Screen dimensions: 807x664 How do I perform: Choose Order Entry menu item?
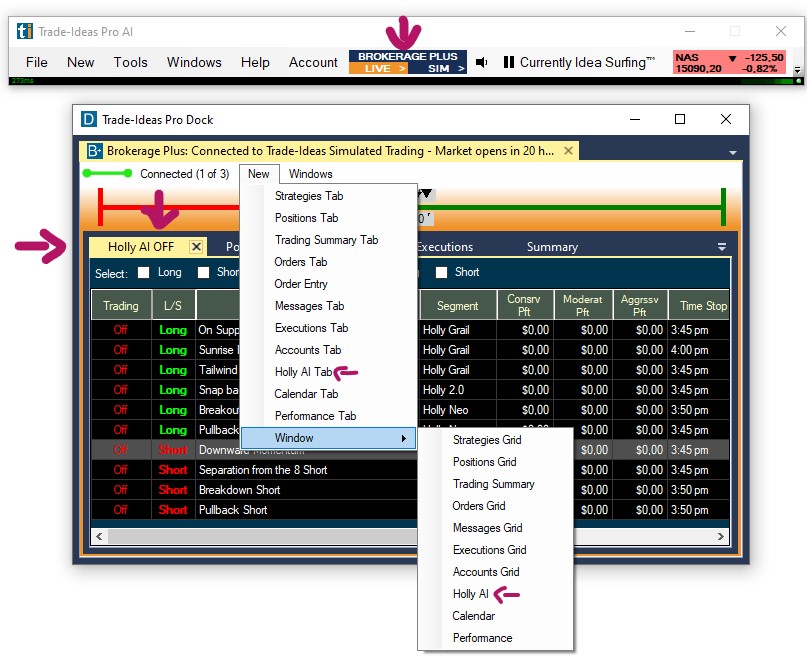[301, 284]
